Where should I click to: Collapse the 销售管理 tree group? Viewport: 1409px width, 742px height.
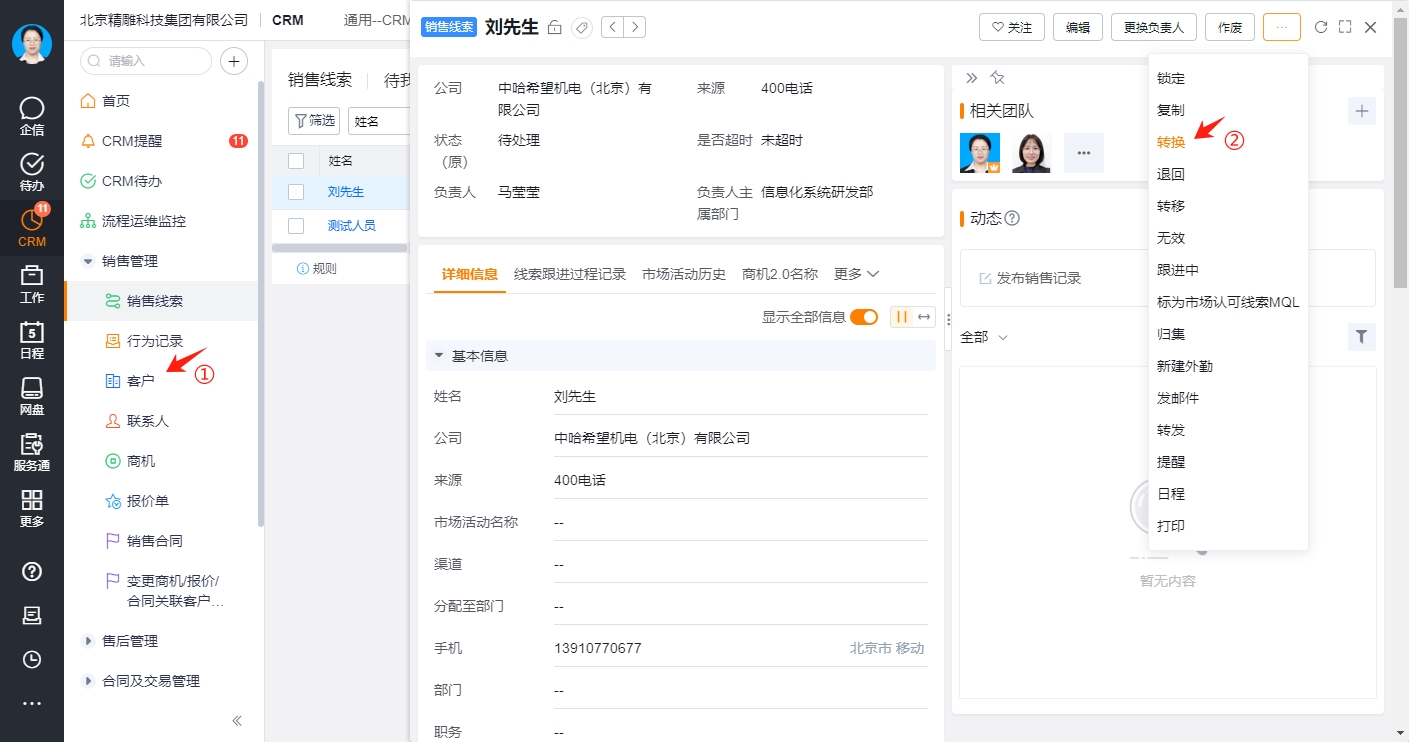click(88, 261)
